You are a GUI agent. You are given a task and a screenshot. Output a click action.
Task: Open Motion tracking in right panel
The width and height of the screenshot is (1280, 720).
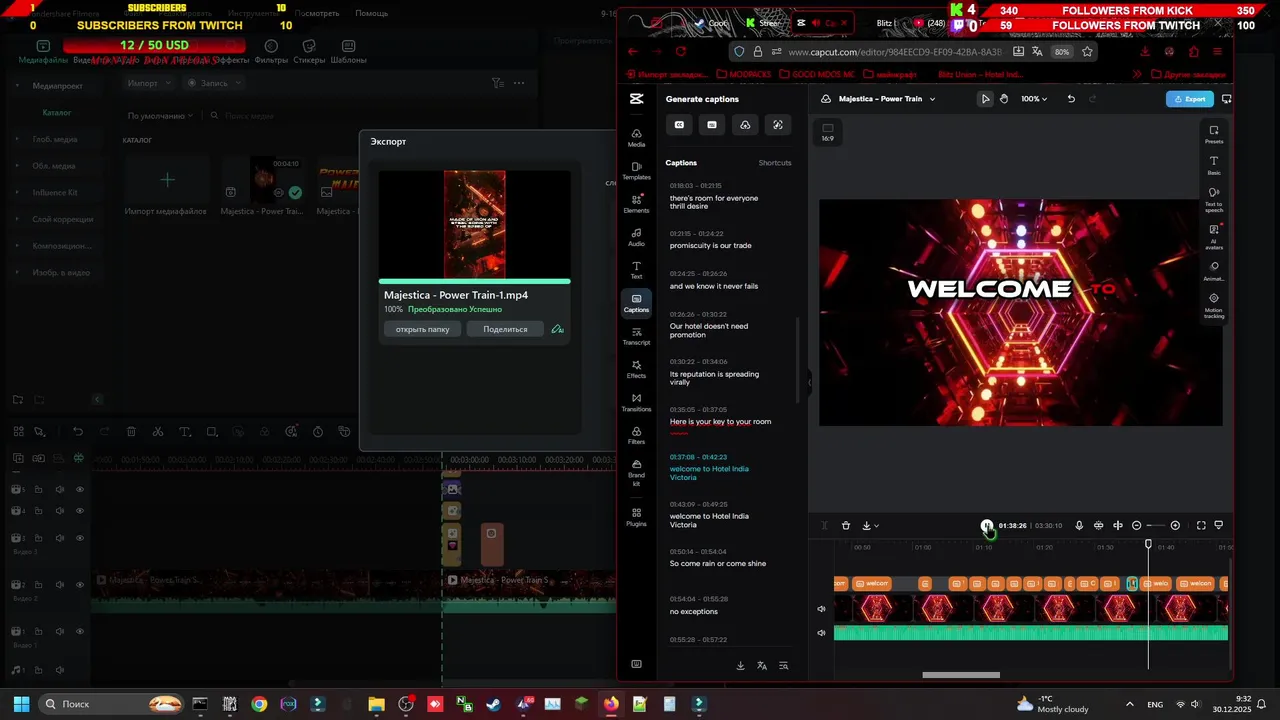1214,305
